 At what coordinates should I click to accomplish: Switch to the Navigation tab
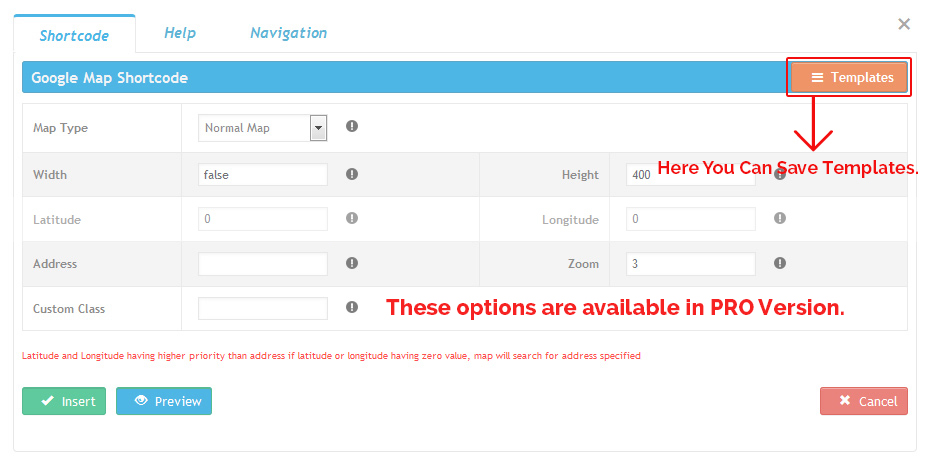(x=288, y=33)
